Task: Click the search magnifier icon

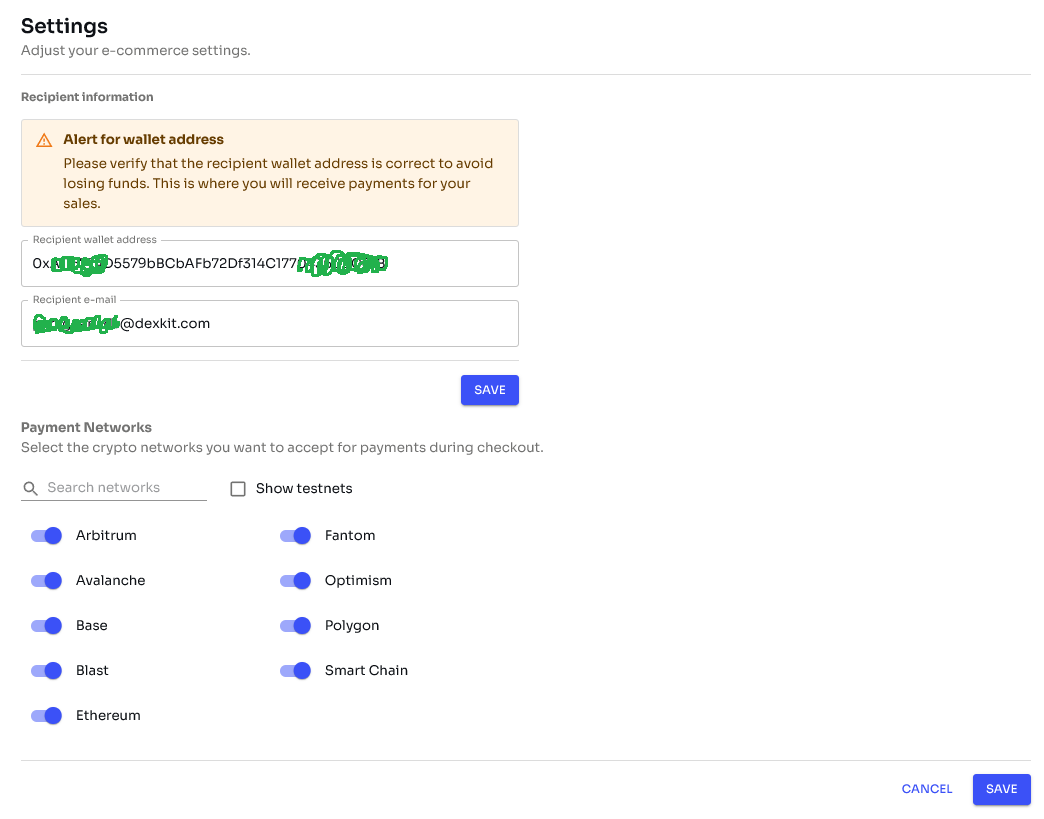Action: pyautogui.click(x=31, y=488)
